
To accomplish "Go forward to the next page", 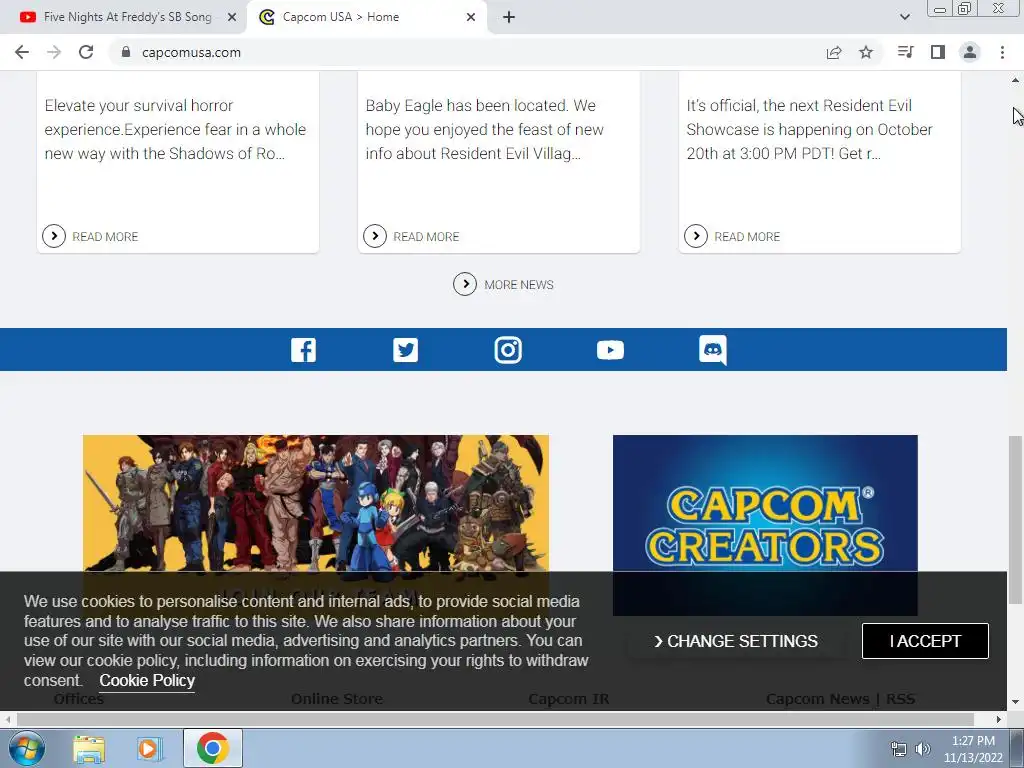I will [x=54, y=52].
